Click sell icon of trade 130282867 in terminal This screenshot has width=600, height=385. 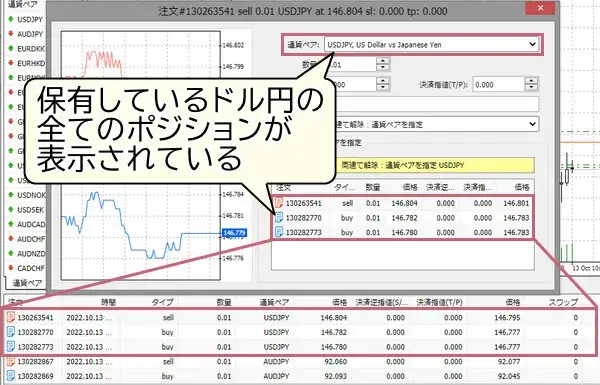[11, 361]
